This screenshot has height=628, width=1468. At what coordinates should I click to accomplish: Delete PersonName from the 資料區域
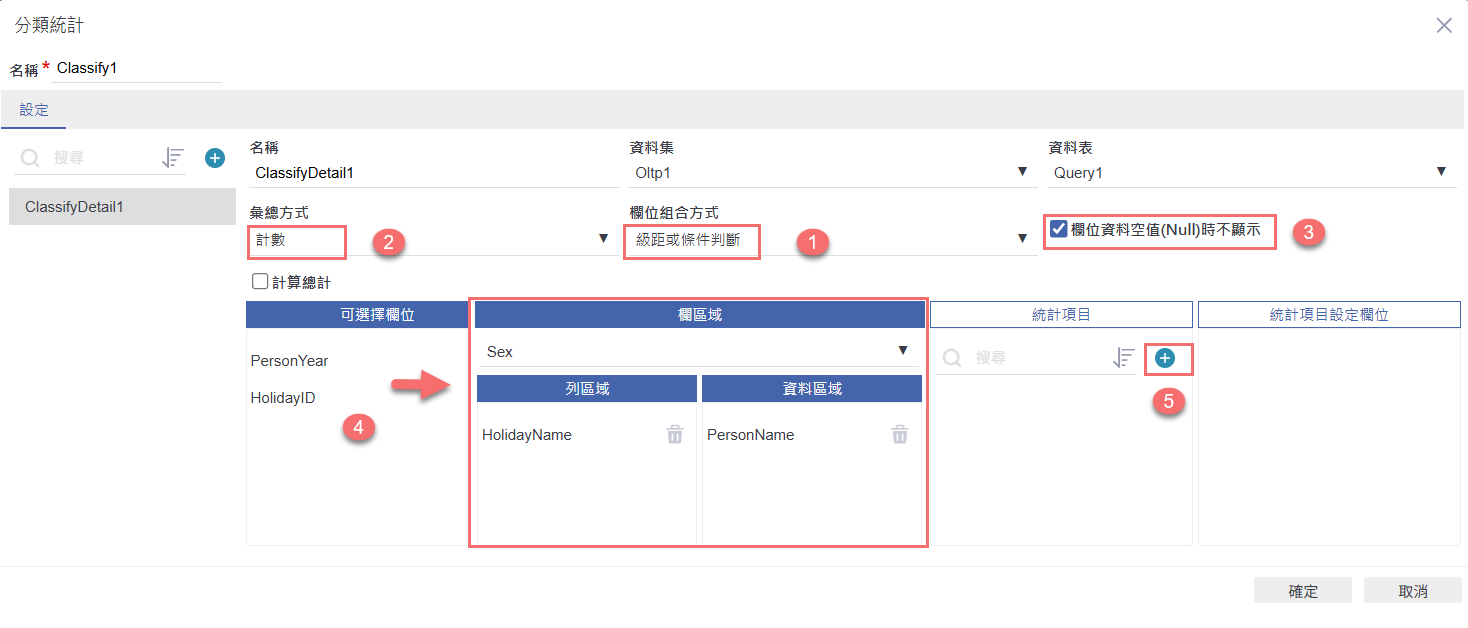click(900, 434)
